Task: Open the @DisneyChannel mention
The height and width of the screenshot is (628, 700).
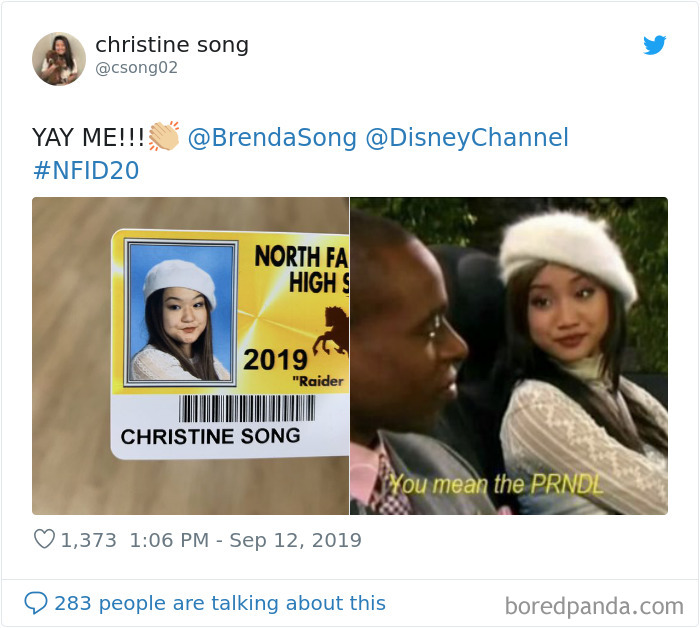Action: (x=467, y=137)
